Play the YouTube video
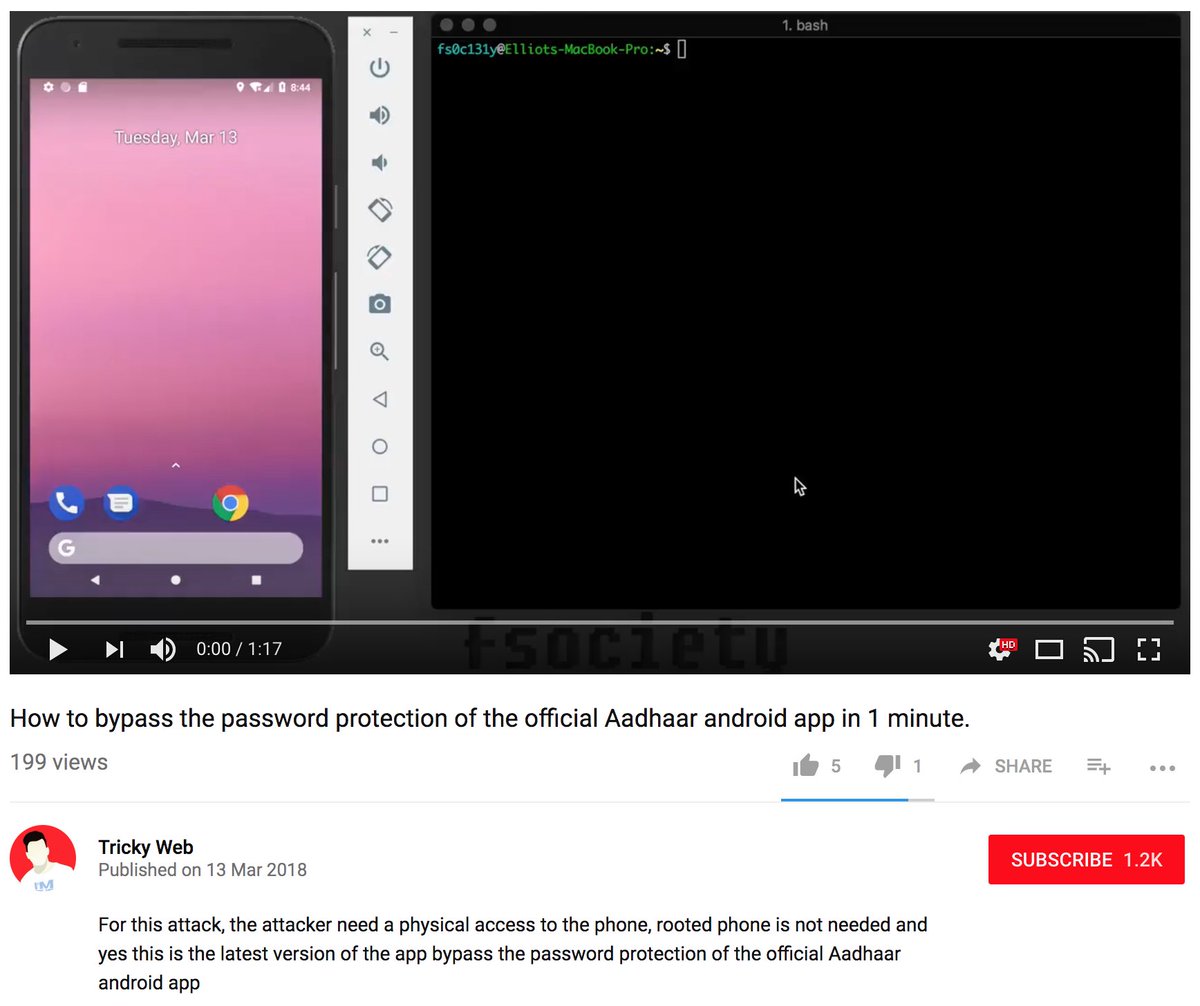Viewport: 1200px width, 1006px height. [x=58, y=650]
